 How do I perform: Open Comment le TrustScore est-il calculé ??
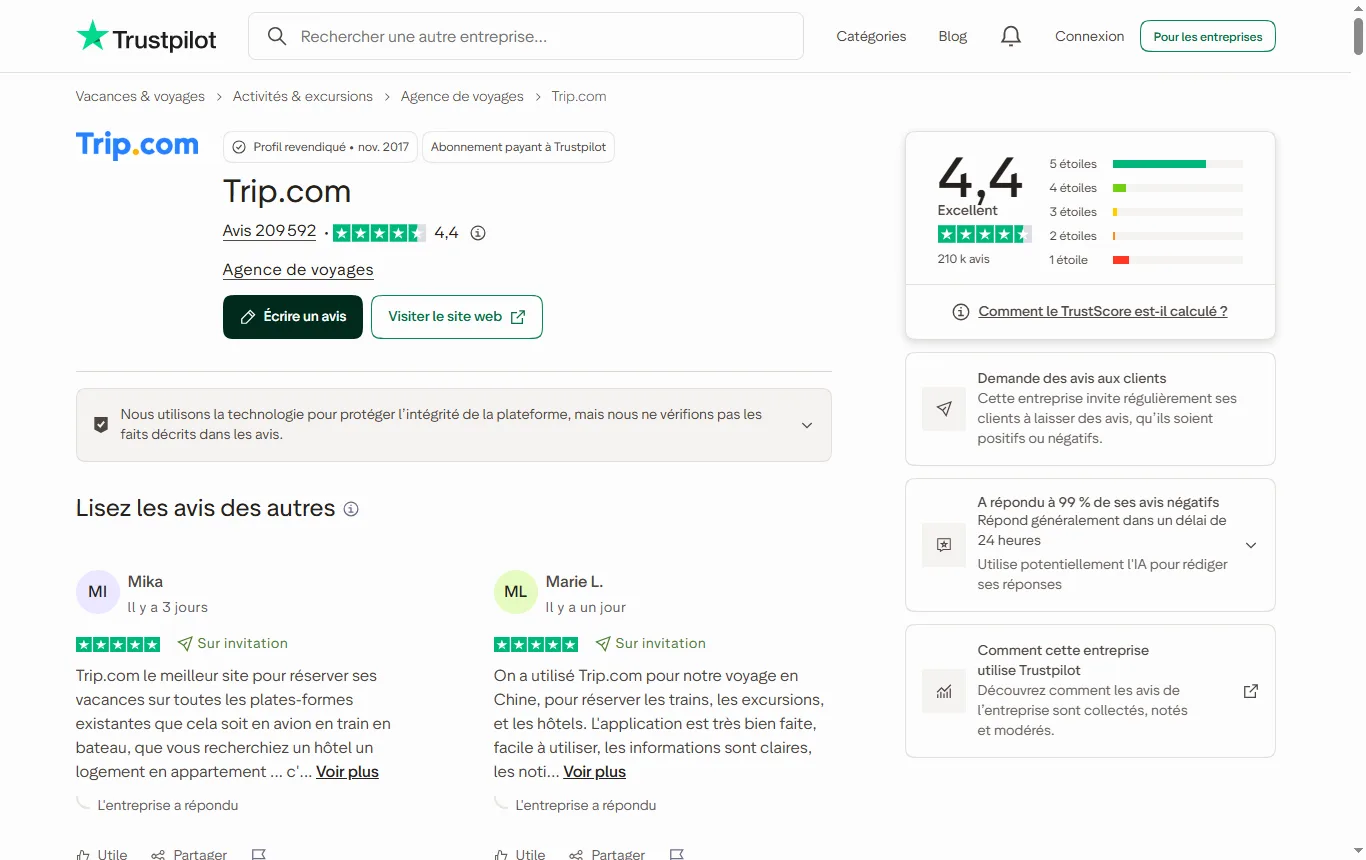pos(1103,312)
